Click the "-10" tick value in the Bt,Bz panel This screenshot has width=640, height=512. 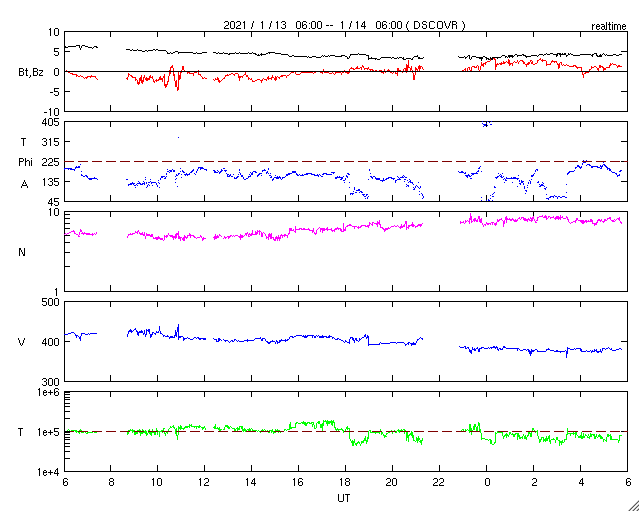click(51, 111)
